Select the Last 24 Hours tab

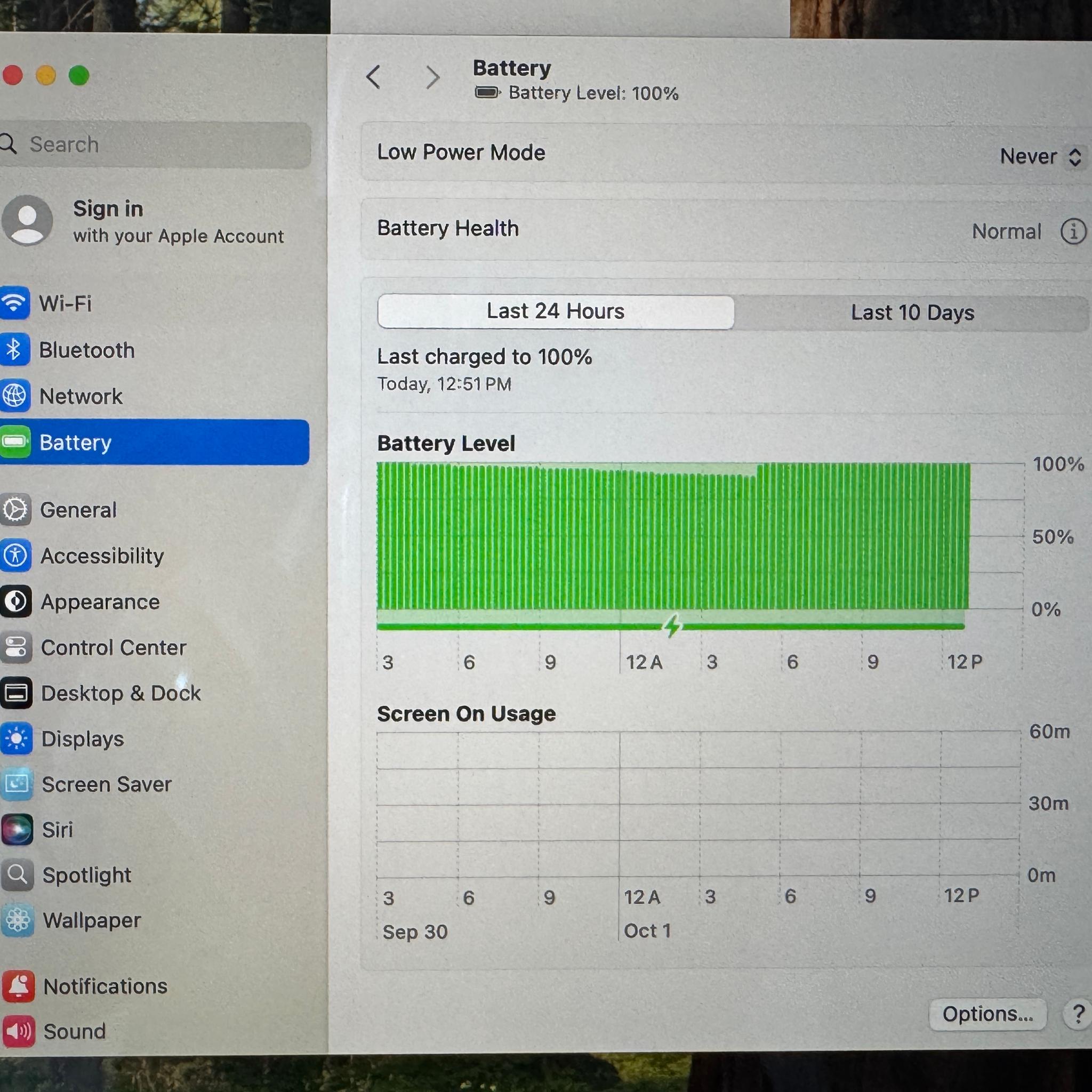tap(556, 311)
